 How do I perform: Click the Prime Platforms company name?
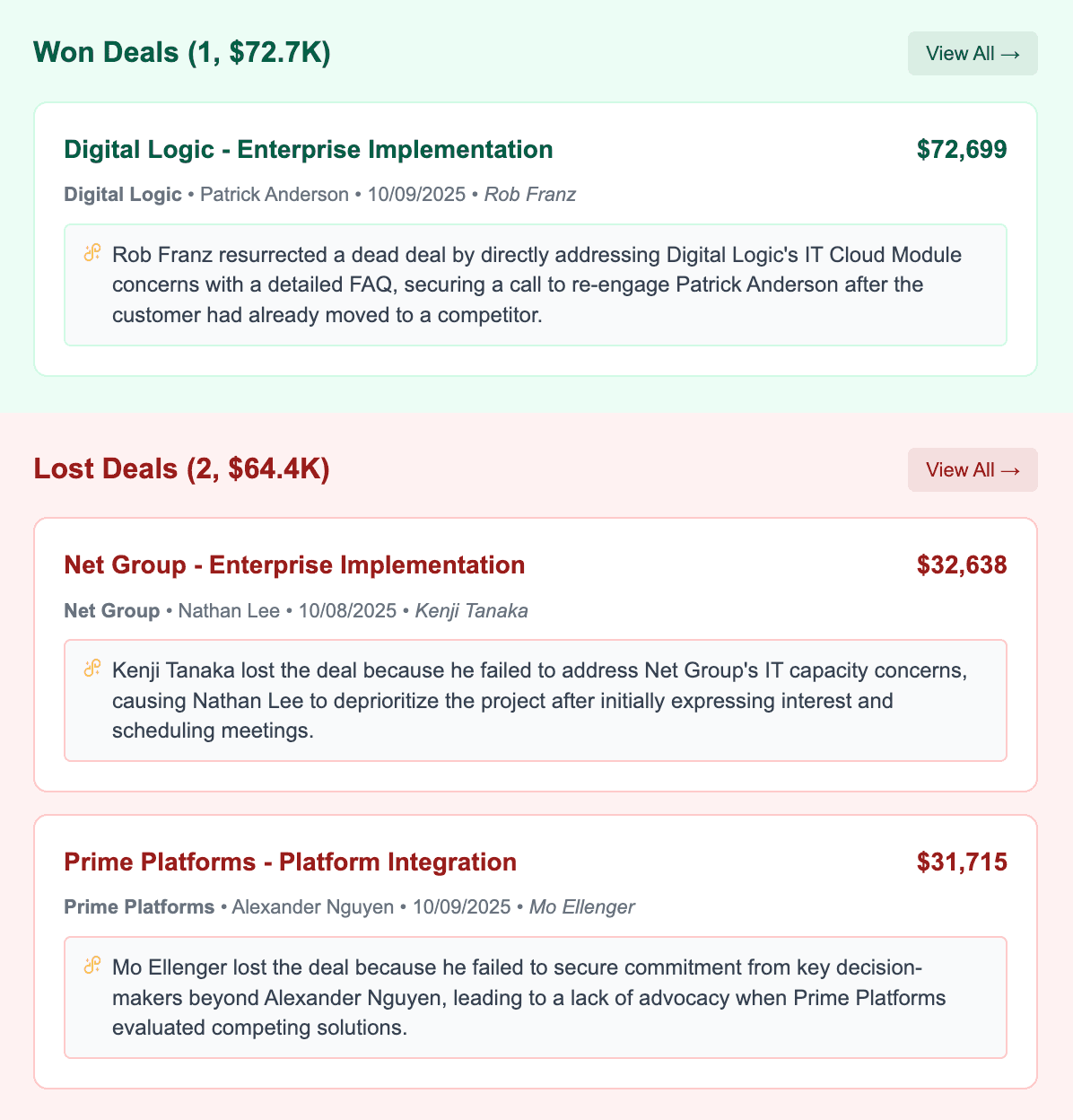point(139,907)
